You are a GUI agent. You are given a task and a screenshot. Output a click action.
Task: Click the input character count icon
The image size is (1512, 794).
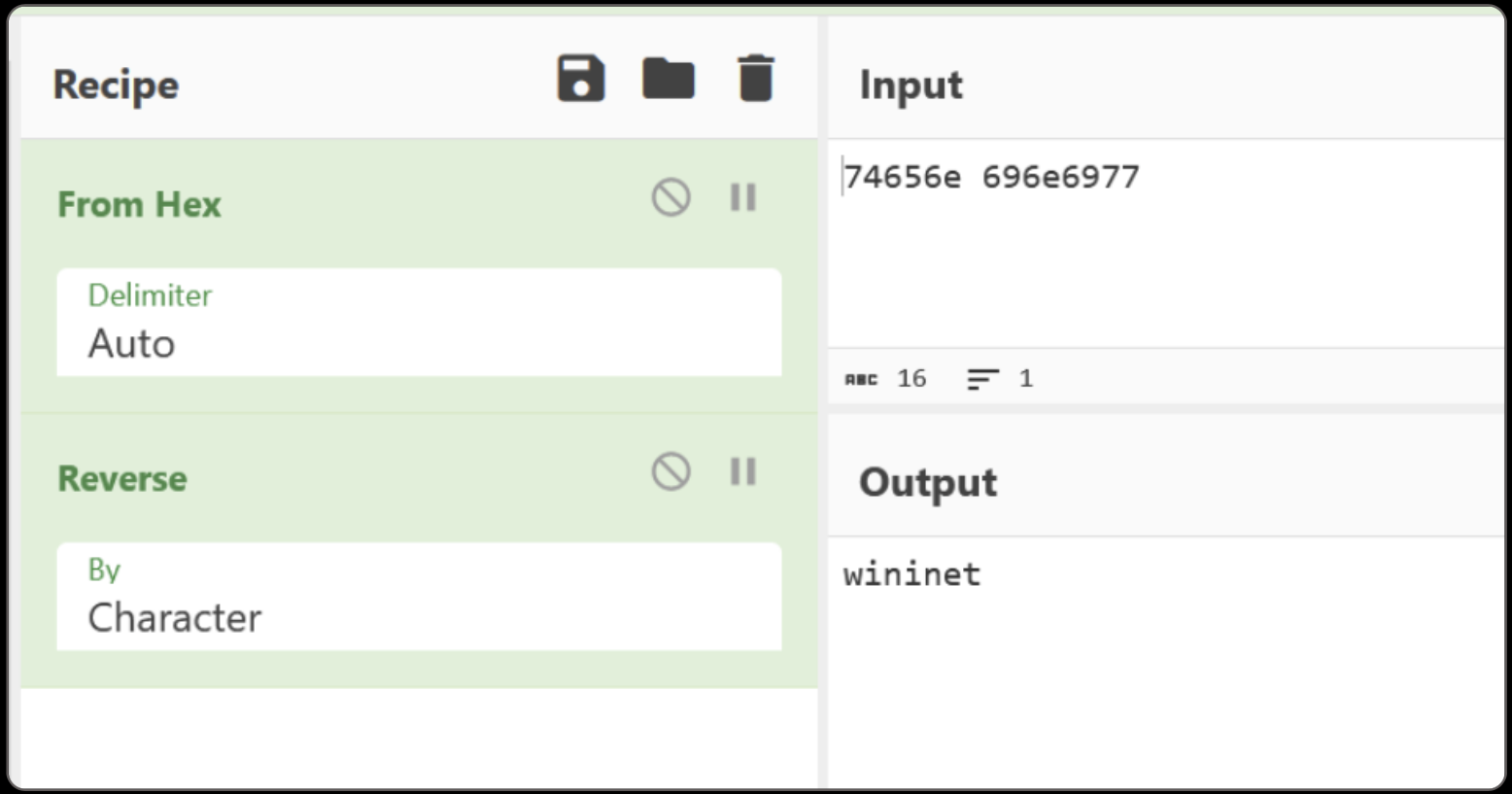[861, 379]
